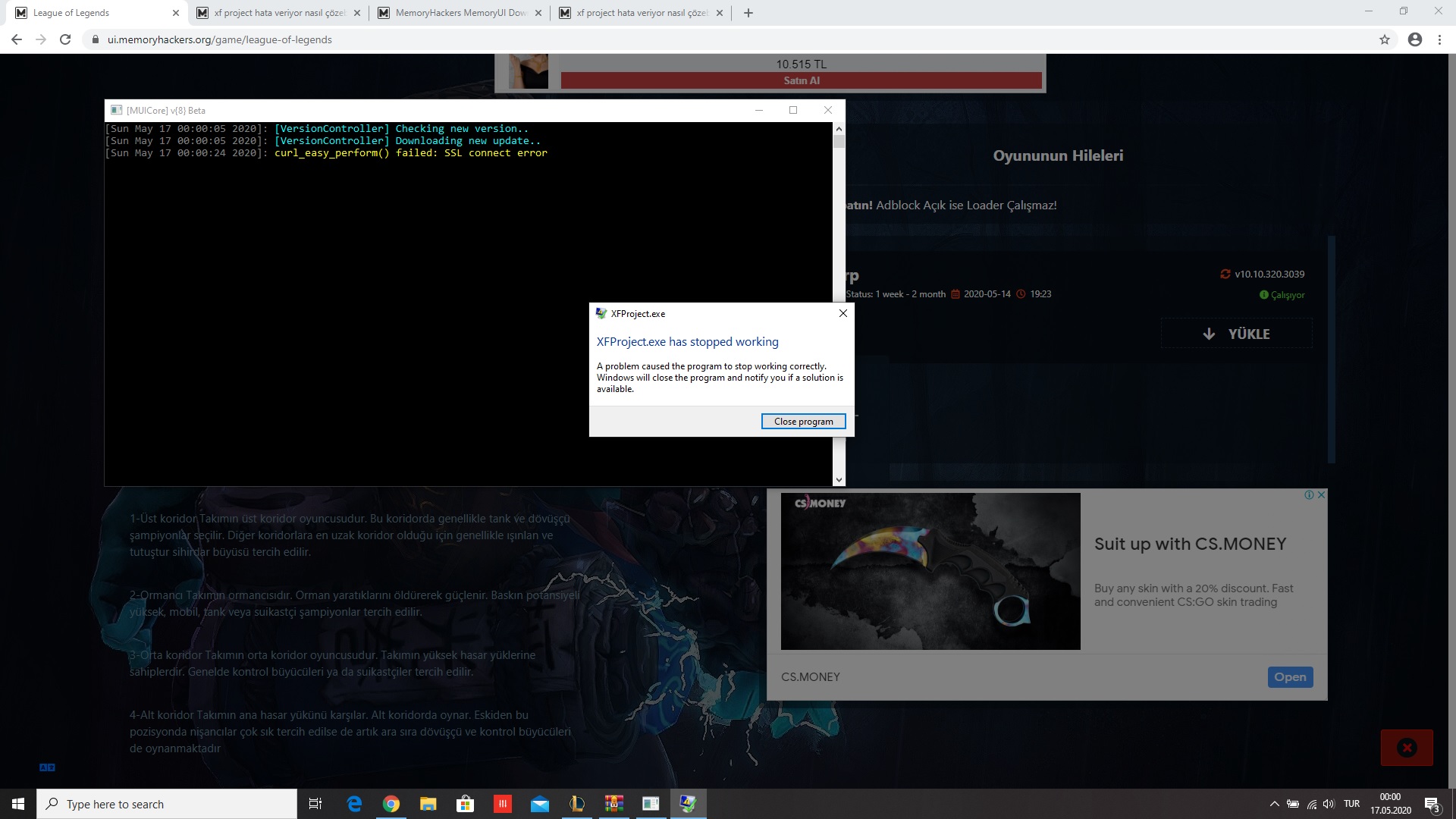This screenshot has height=819, width=1456.
Task: Close the MUICore console window
Action: [828, 110]
